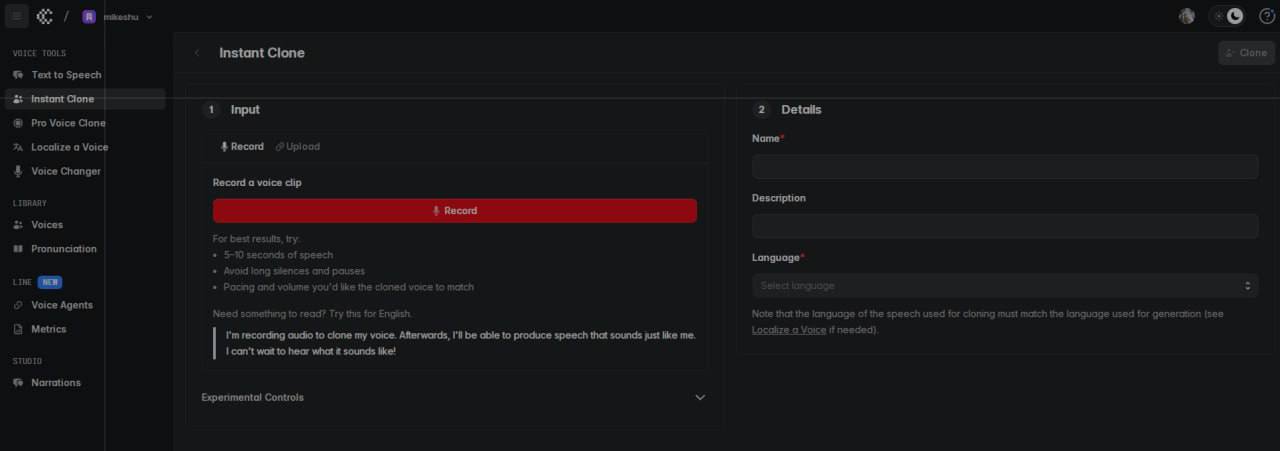Open the user avatar profile icon

(x=1187, y=16)
